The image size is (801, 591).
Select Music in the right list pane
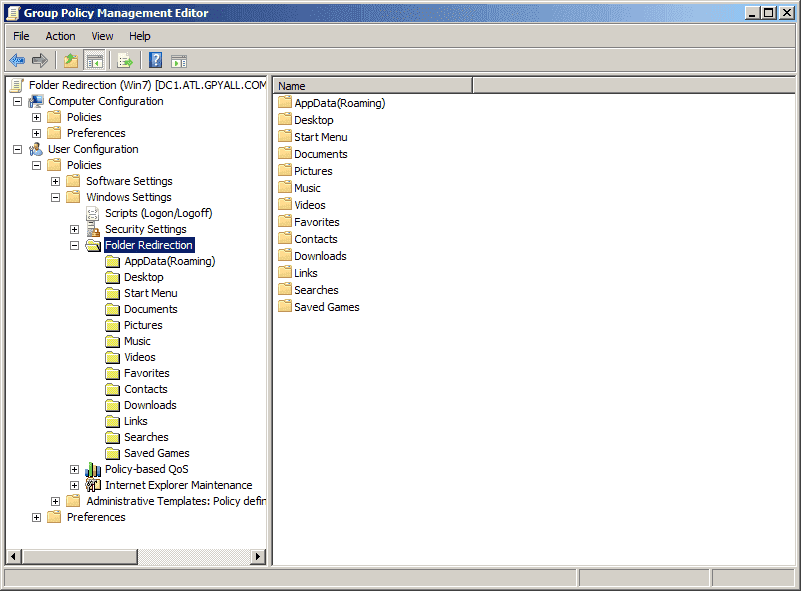307,188
